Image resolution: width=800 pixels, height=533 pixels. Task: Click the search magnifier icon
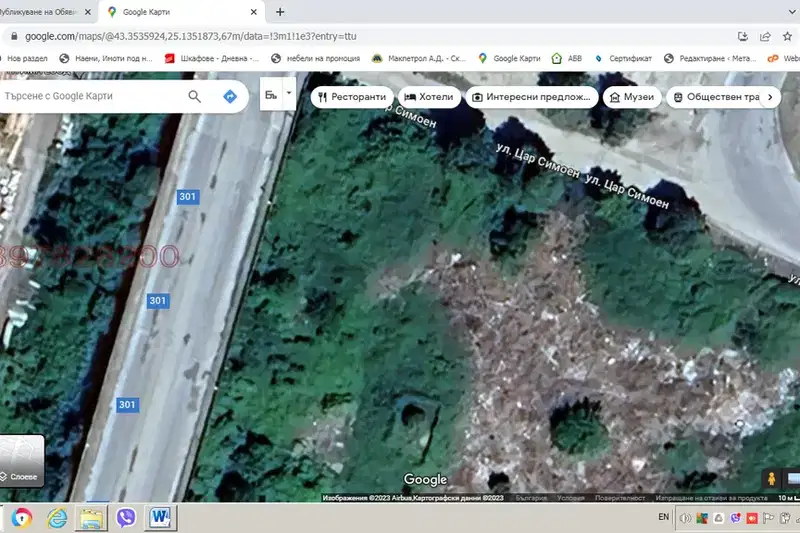pos(194,96)
